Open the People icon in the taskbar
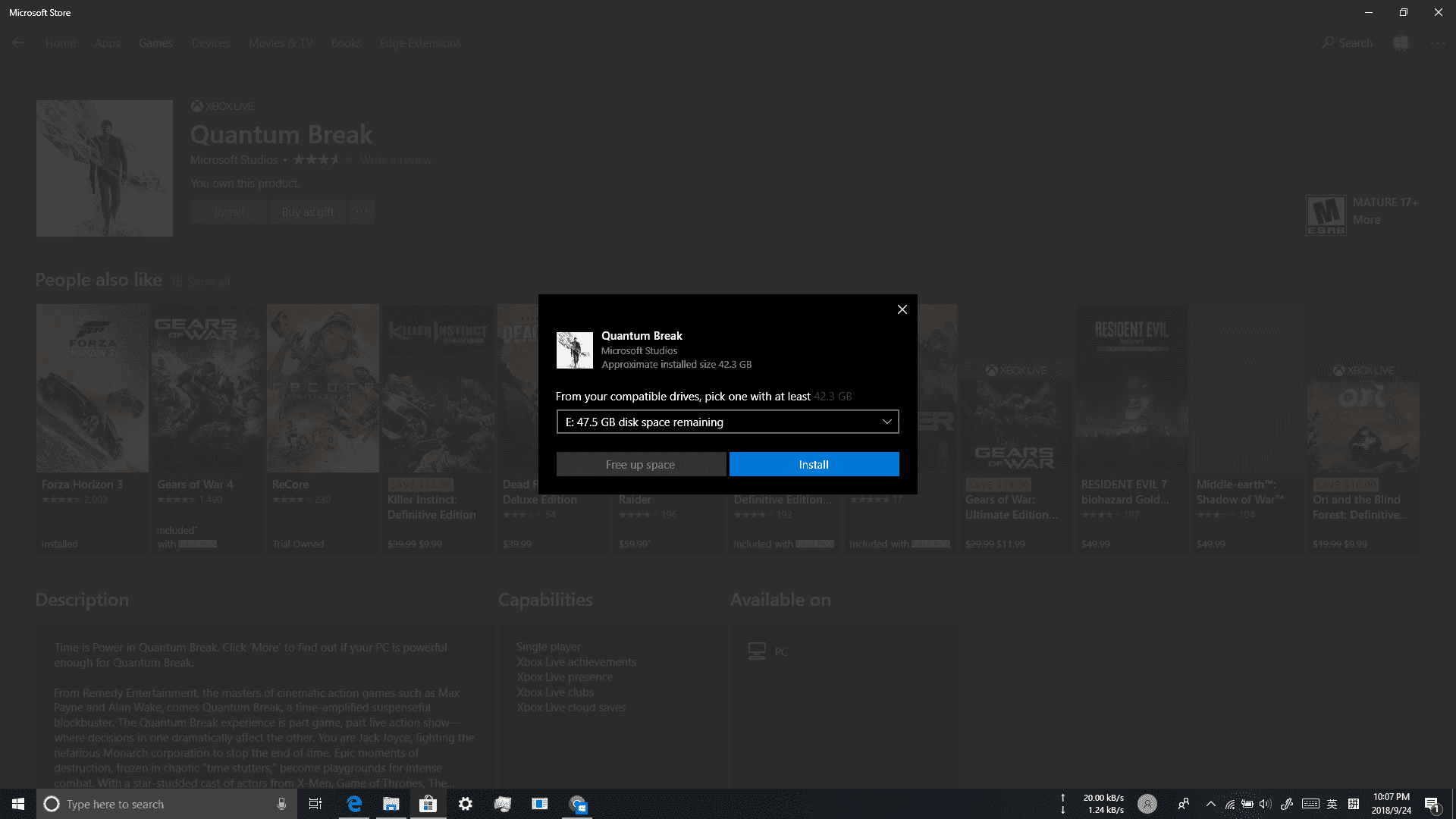Viewport: 1456px width, 819px height. pyautogui.click(x=1184, y=804)
